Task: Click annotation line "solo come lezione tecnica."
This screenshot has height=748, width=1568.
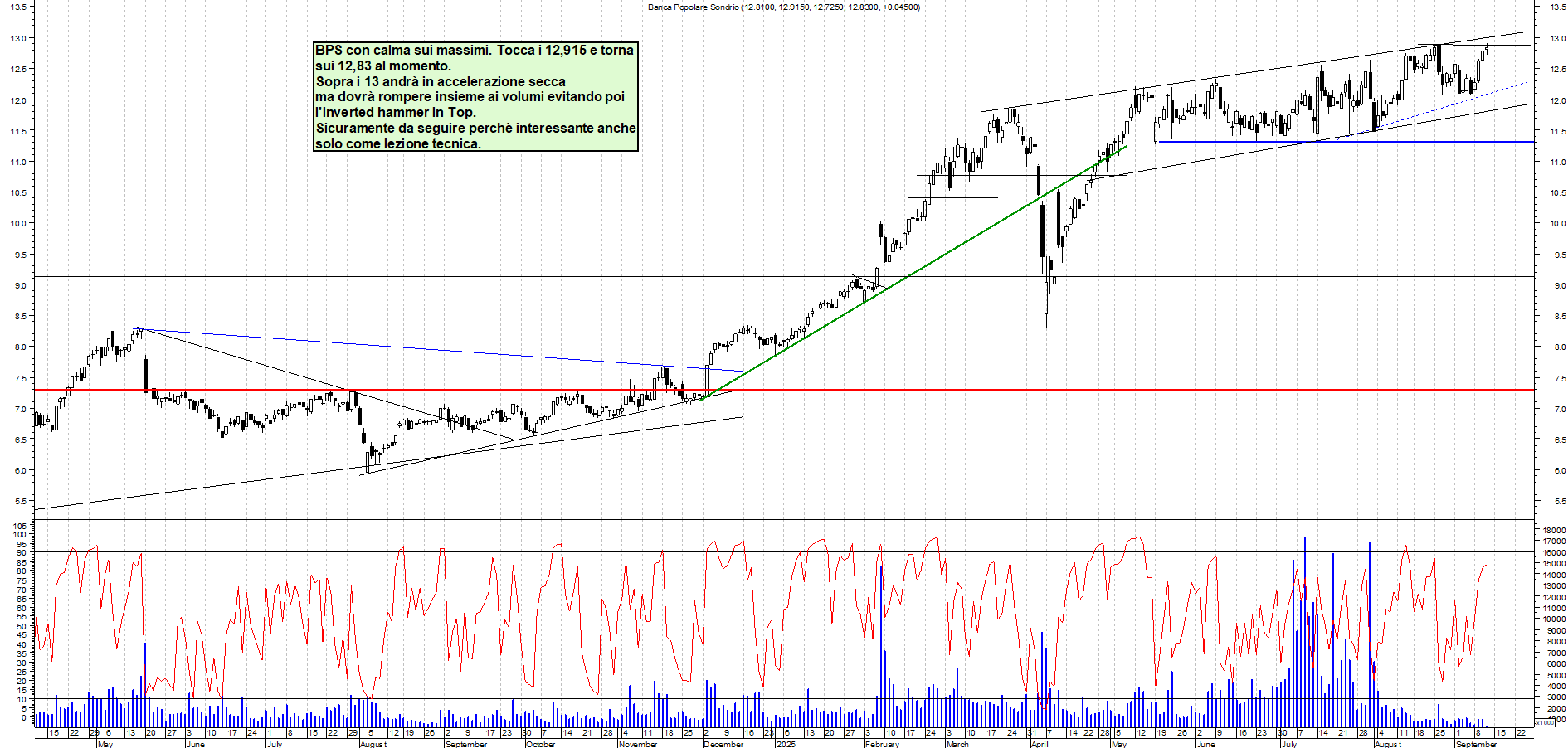Action: (x=398, y=143)
